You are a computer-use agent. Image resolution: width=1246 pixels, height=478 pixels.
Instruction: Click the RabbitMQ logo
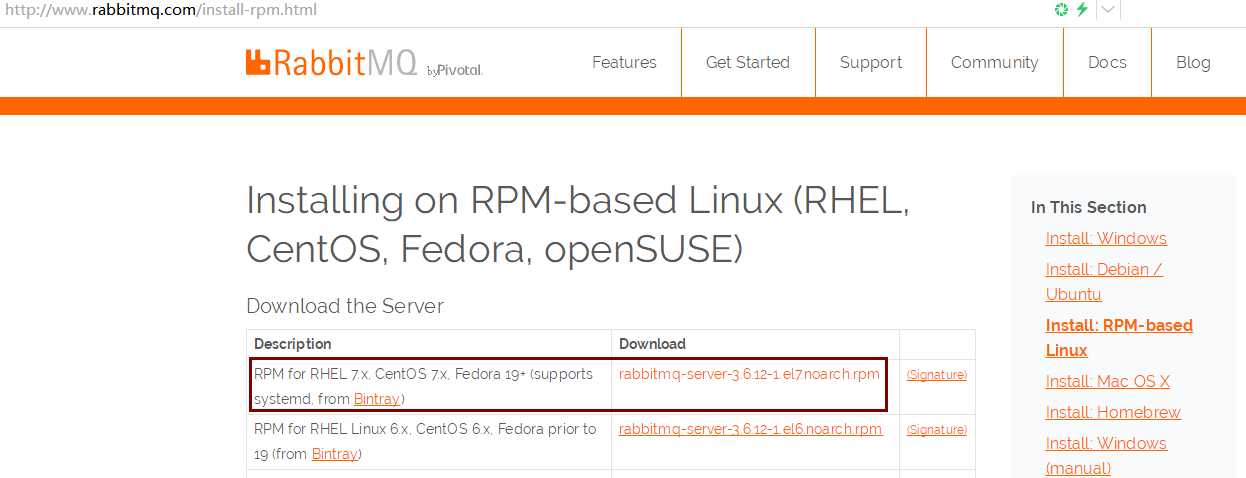(x=331, y=62)
